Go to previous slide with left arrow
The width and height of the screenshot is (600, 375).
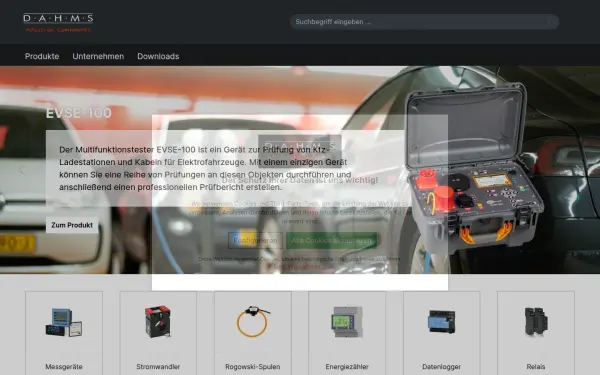(x=21, y=171)
